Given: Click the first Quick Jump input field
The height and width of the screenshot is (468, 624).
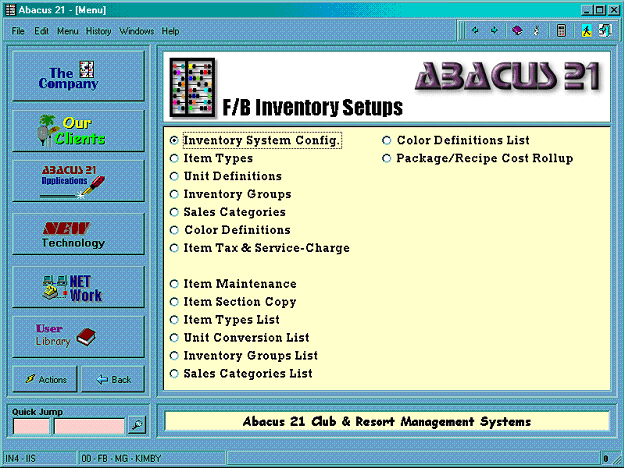Looking at the screenshot, I should (31, 426).
